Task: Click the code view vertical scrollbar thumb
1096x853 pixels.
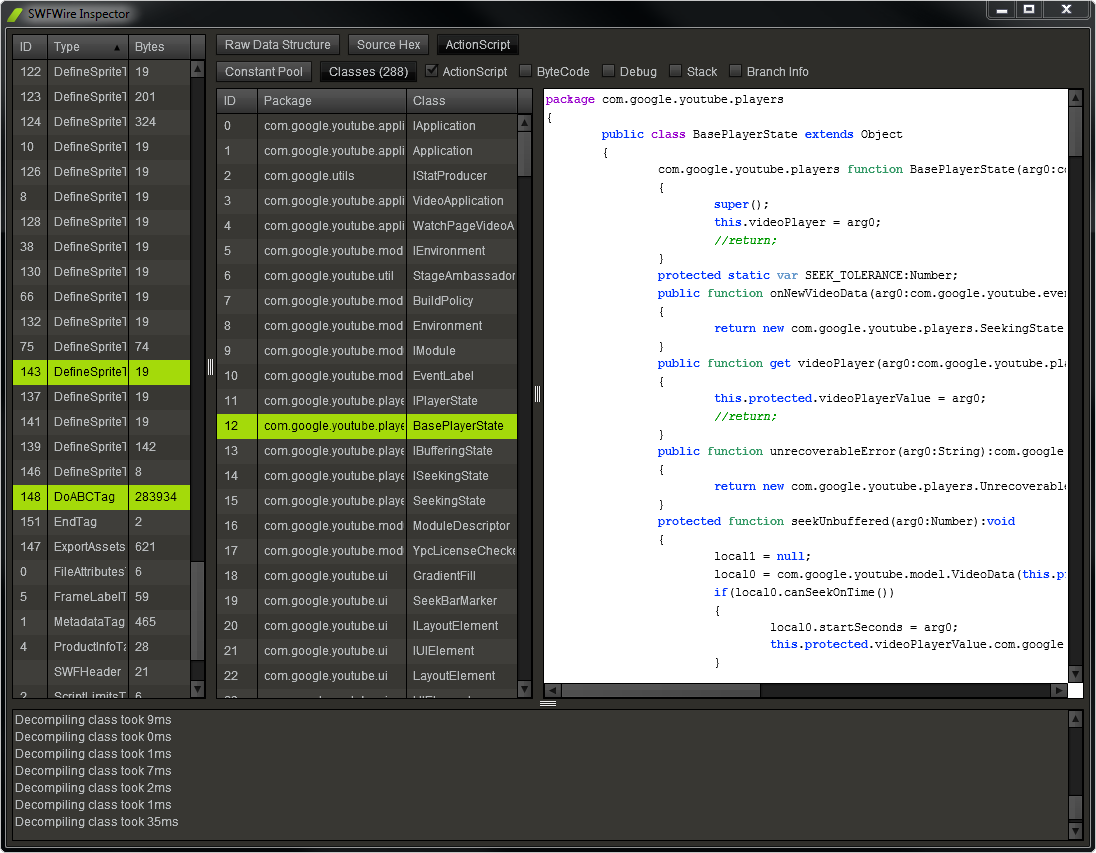Action: click(x=1076, y=131)
